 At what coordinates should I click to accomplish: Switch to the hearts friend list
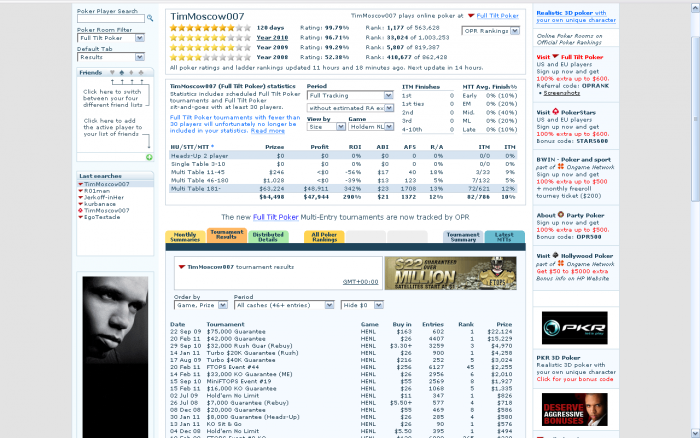coord(112,72)
